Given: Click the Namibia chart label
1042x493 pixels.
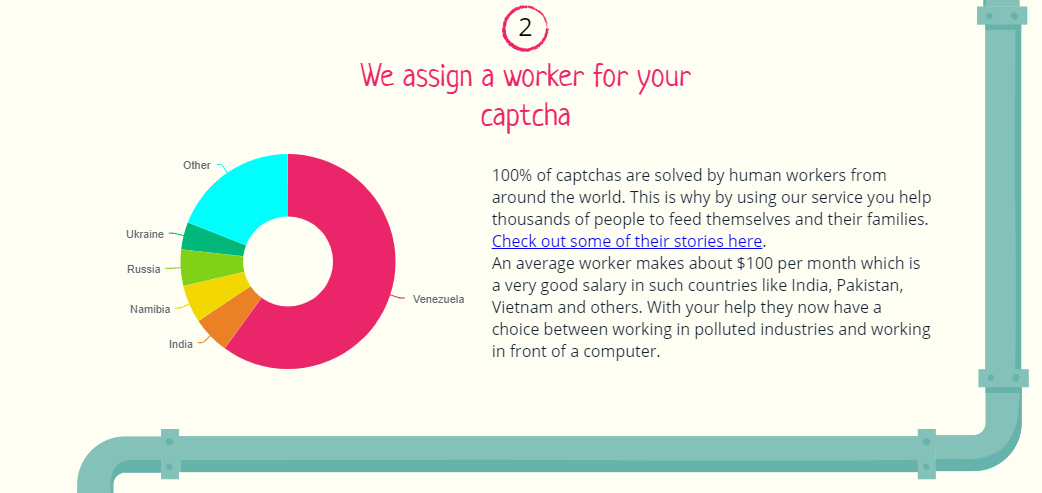Looking at the screenshot, I should [x=150, y=309].
